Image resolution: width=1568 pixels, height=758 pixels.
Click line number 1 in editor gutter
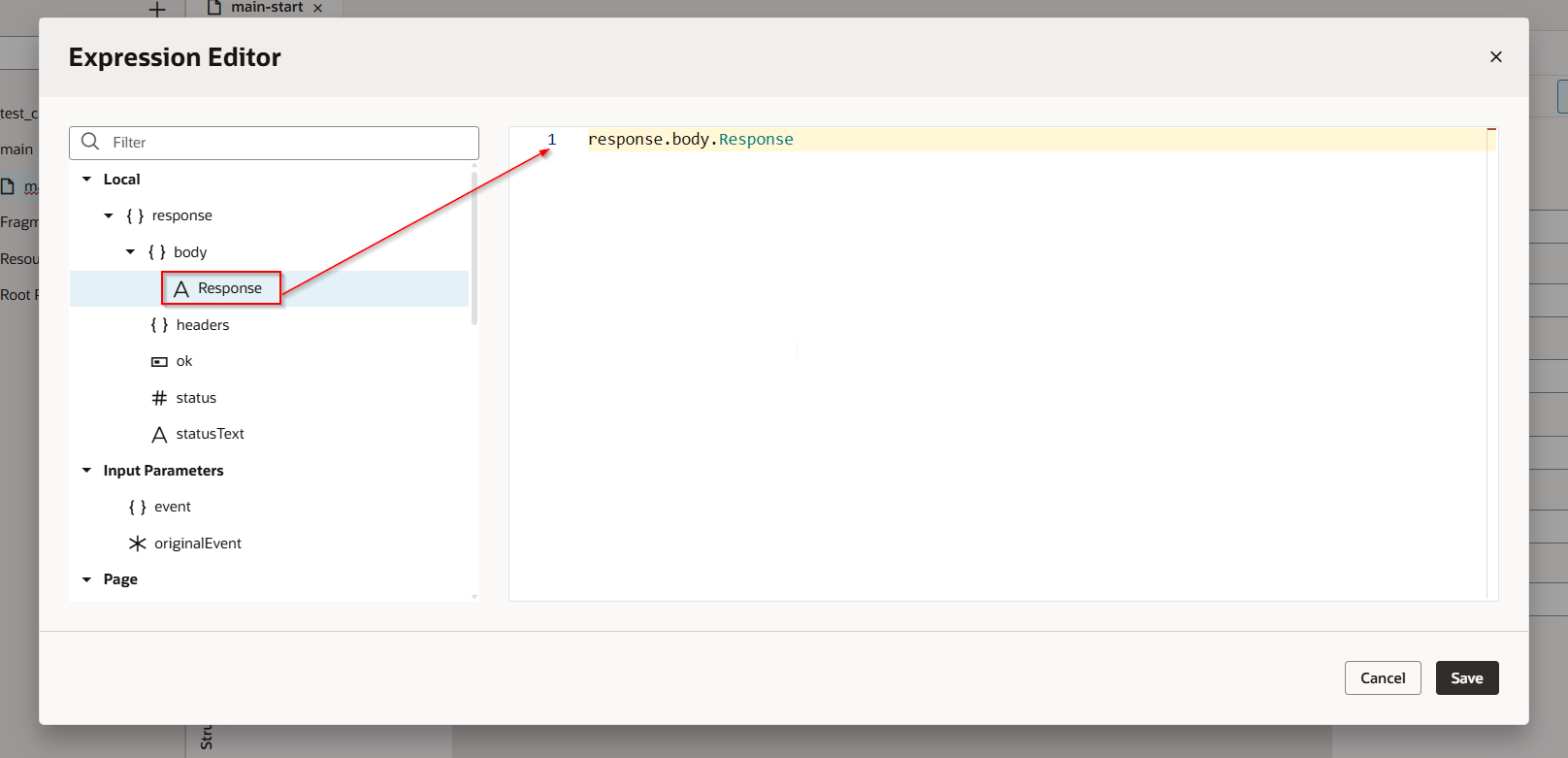coord(551,140)
